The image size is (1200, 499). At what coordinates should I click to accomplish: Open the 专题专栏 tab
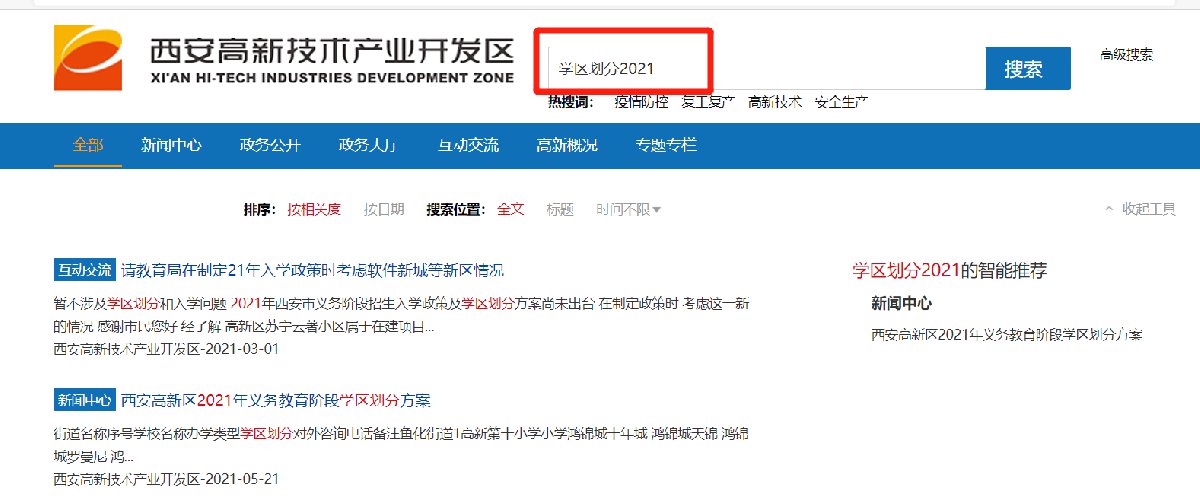tap(666, 145)
